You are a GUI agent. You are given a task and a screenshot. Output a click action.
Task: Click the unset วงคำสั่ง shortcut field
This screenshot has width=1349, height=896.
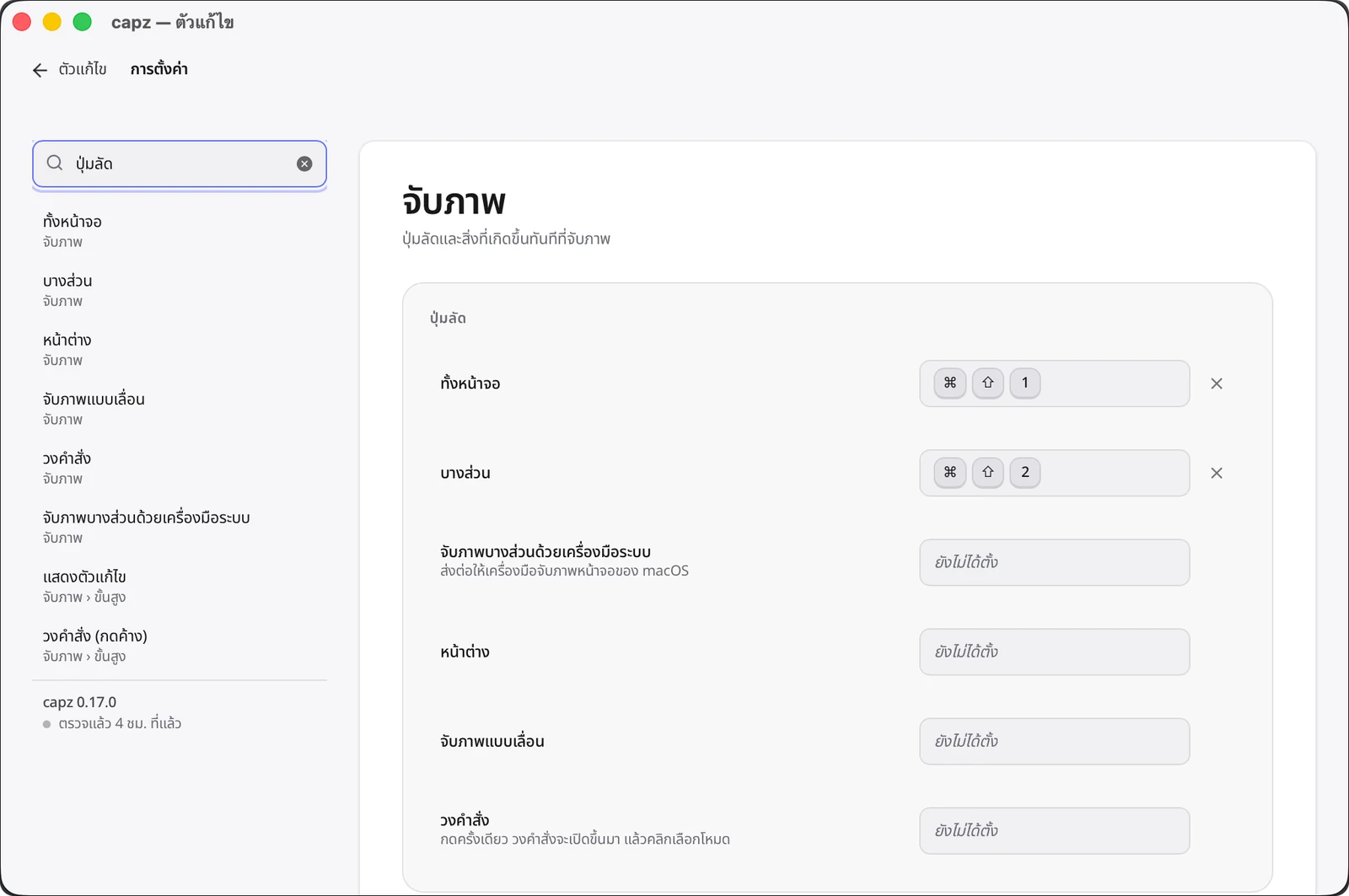pyautogui.click(x=1055, y=830)
